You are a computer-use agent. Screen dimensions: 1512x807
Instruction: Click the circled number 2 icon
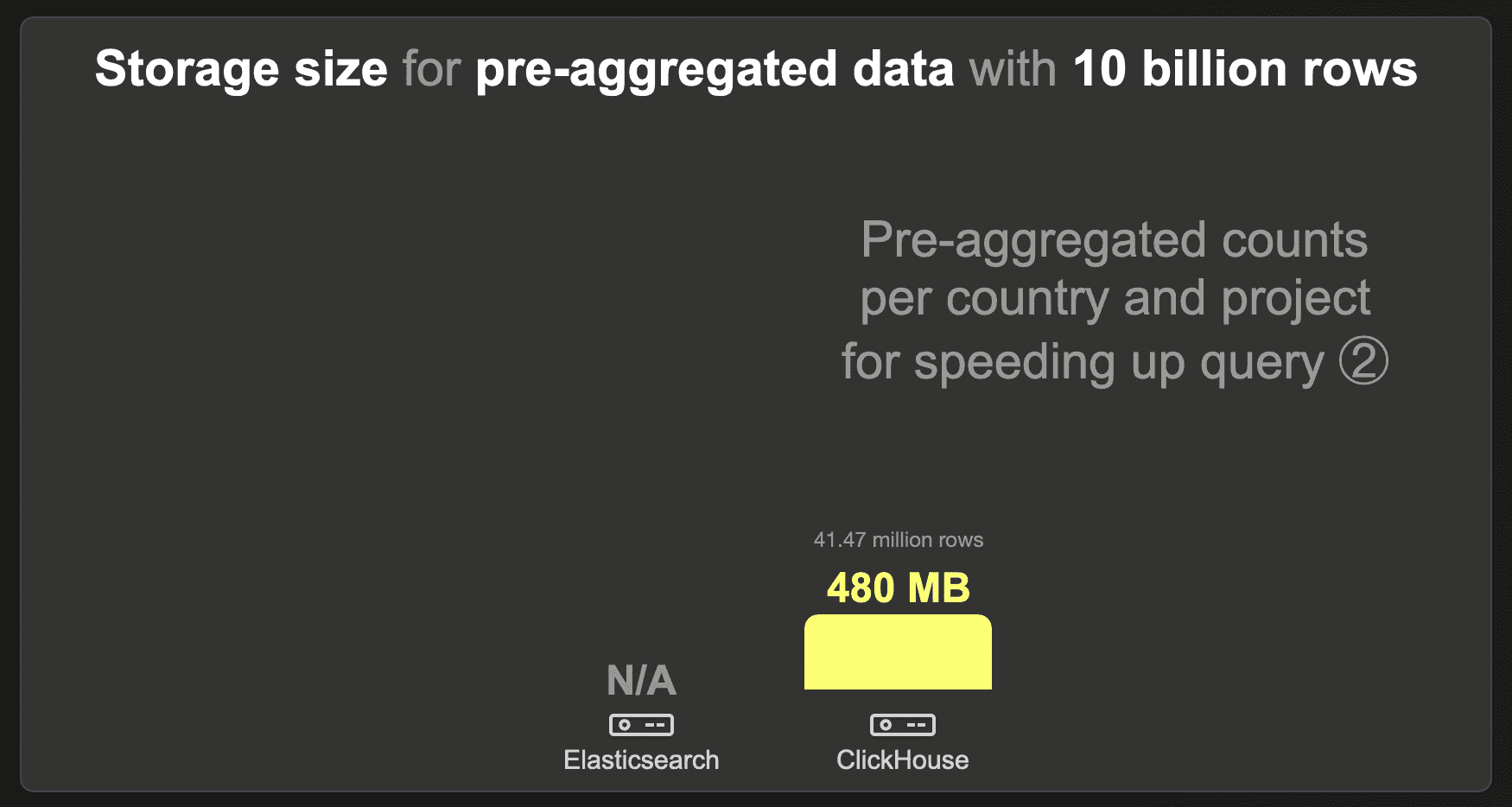point(1363,361)
